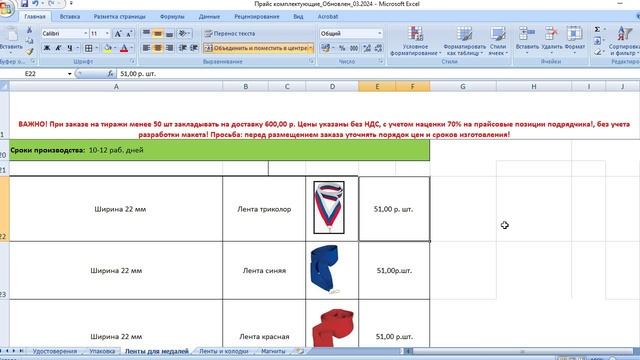The image size is (640, 360).
Task: Click the accounting currency format icon
Action: [326, 48]
